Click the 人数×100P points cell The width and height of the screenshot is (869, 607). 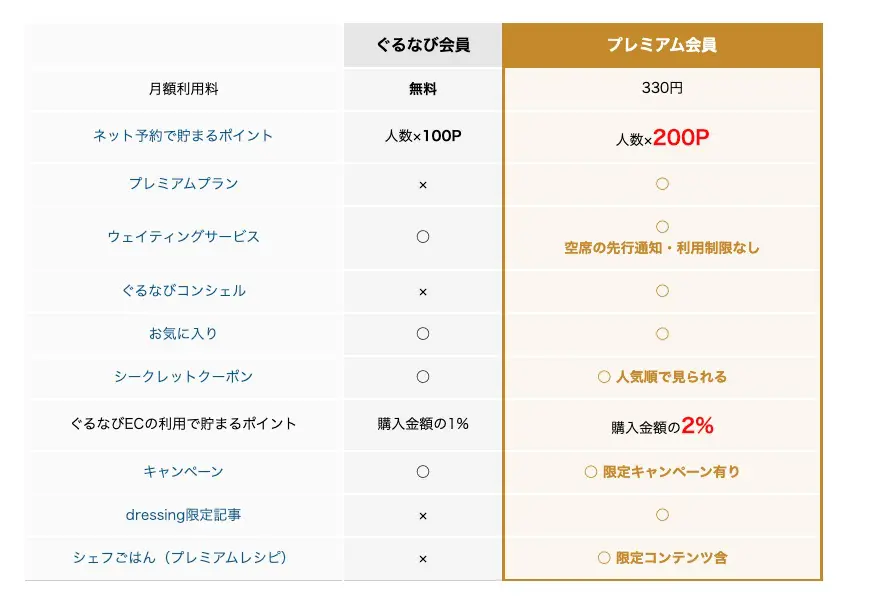click(x=422, y=136)
